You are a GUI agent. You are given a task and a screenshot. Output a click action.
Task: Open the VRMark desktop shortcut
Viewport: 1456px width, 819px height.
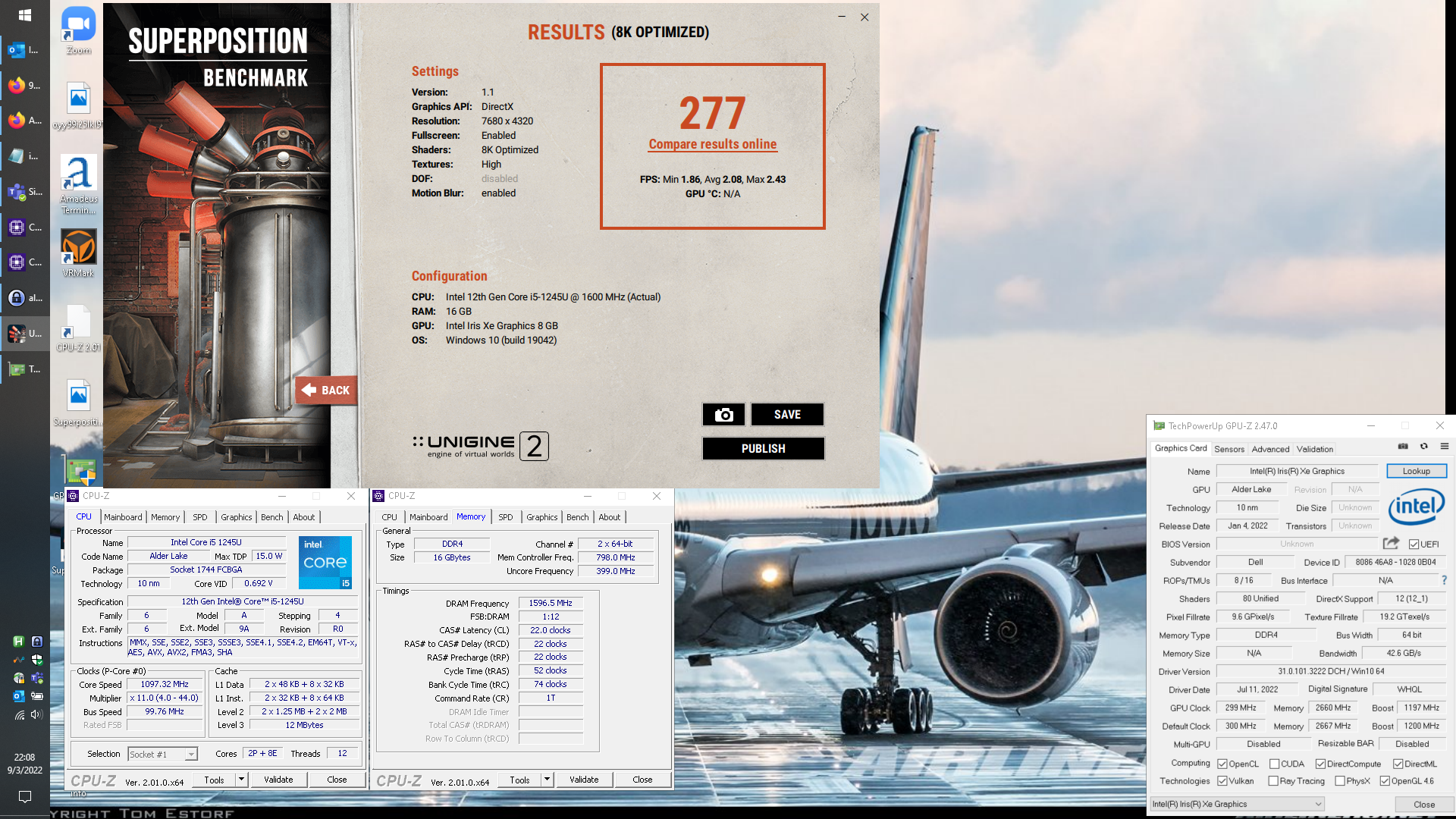(79, 253)
